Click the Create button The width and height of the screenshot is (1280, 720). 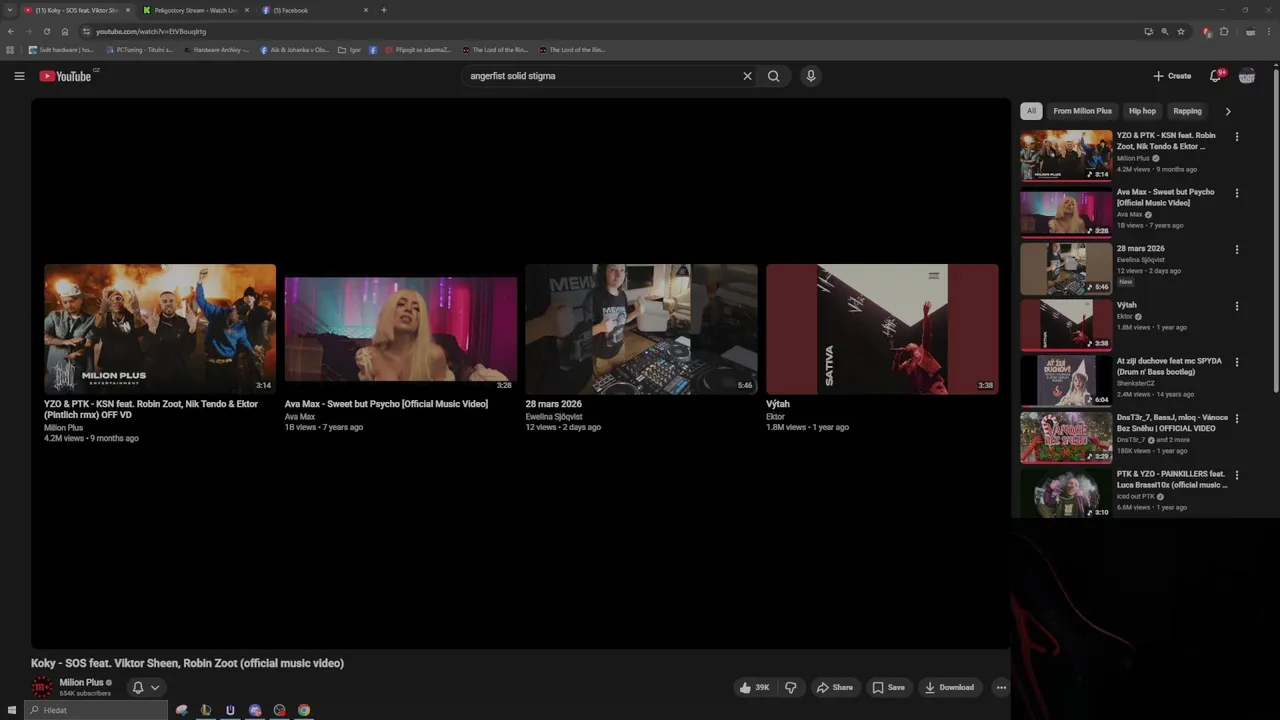click(x=1172, y=76)
